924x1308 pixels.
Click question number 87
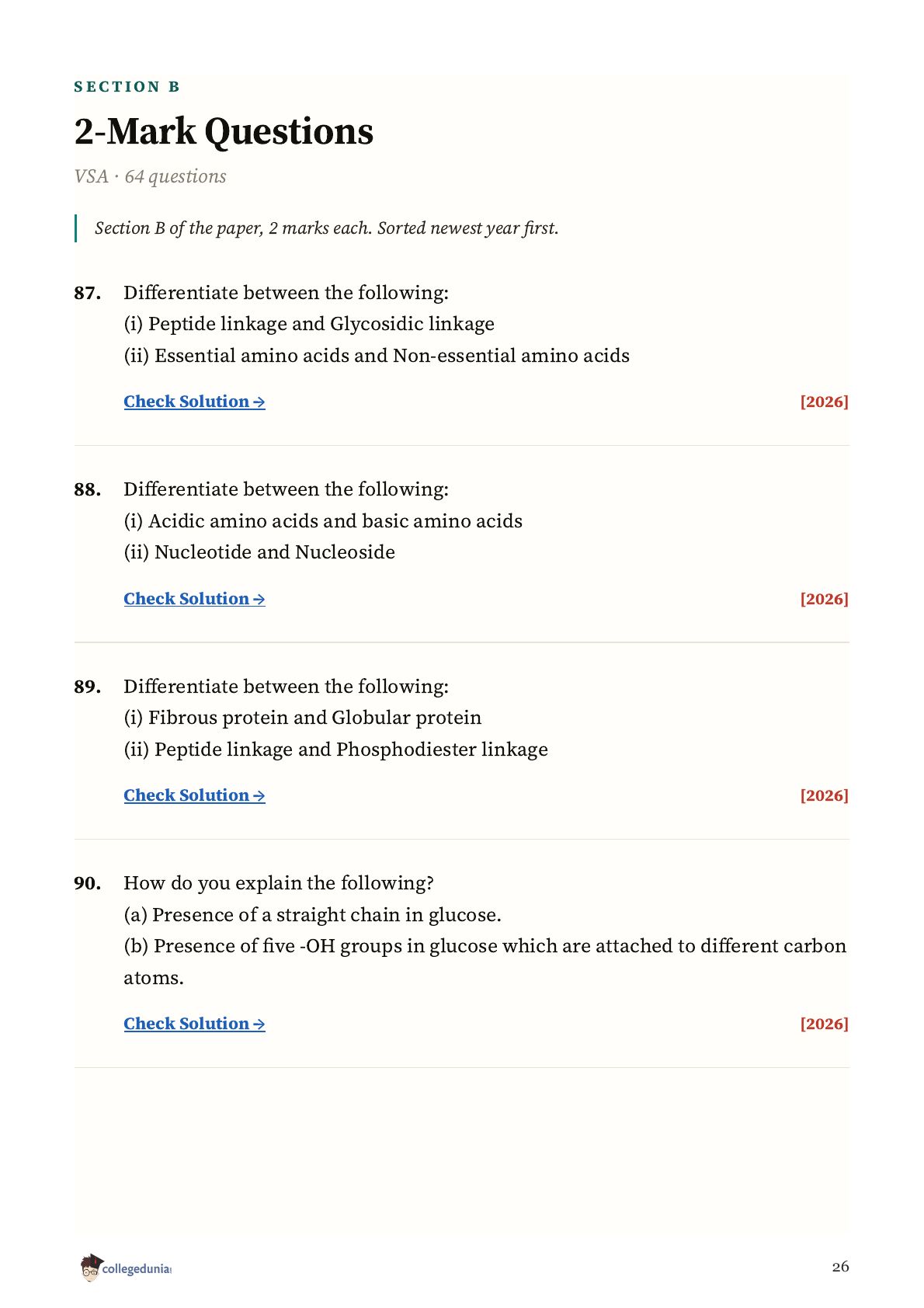pyautogui.click(x=88, y=293)
